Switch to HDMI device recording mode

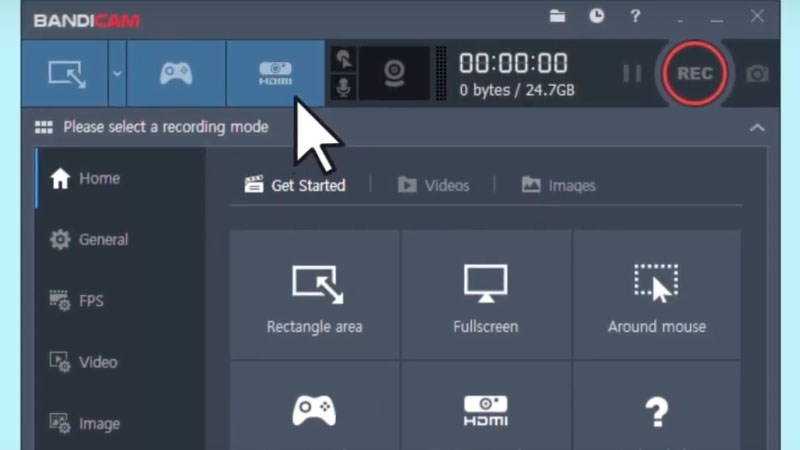point(275,73)
